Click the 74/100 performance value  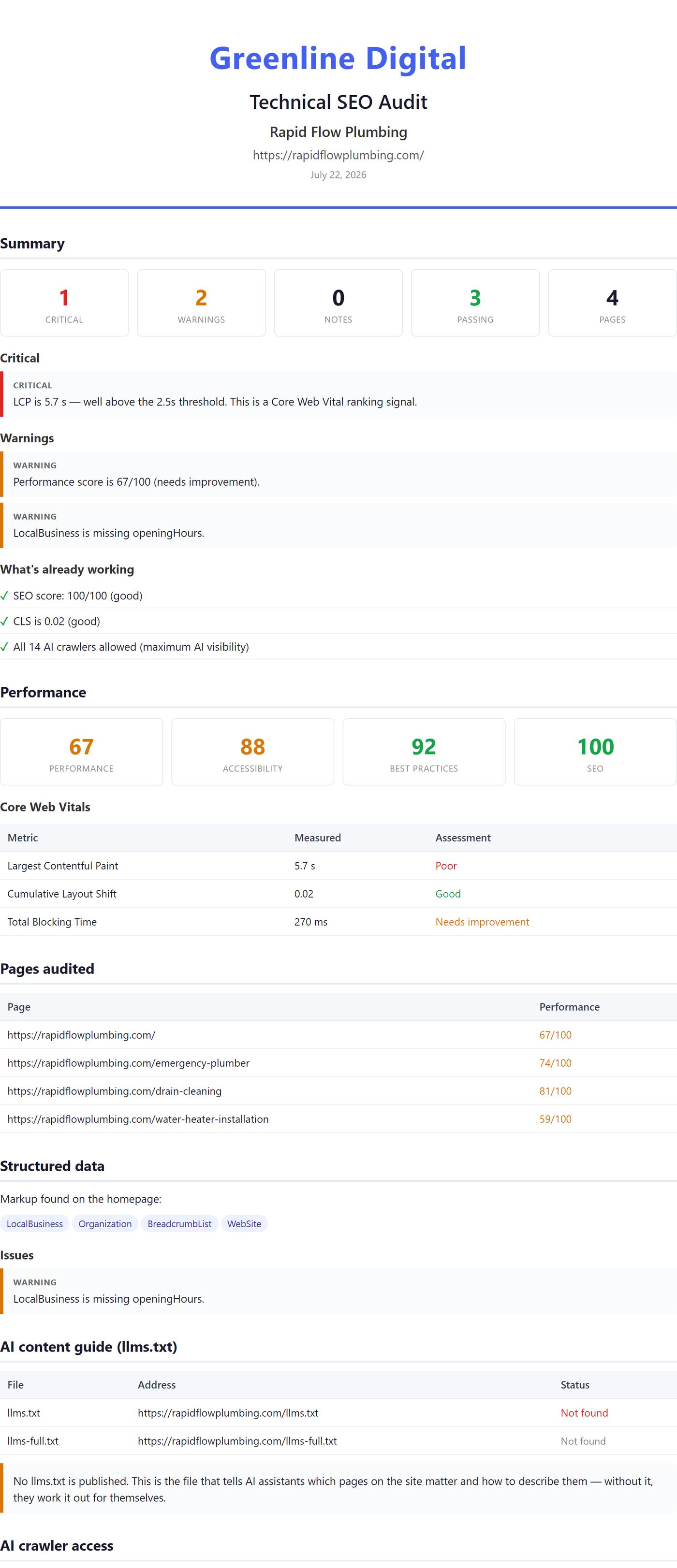(555, 1063)
